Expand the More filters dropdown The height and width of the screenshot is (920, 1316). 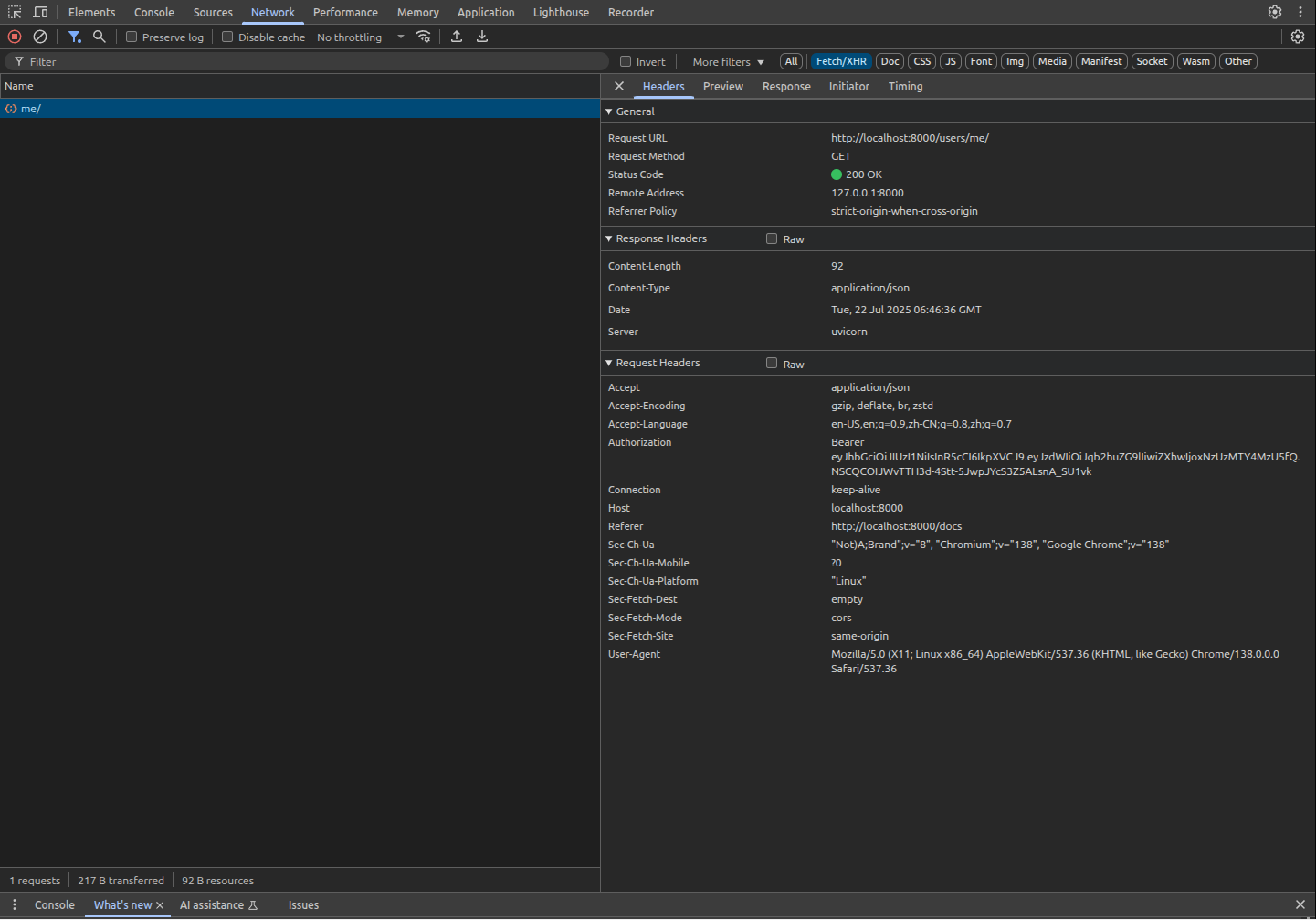(x=728, y=62)
